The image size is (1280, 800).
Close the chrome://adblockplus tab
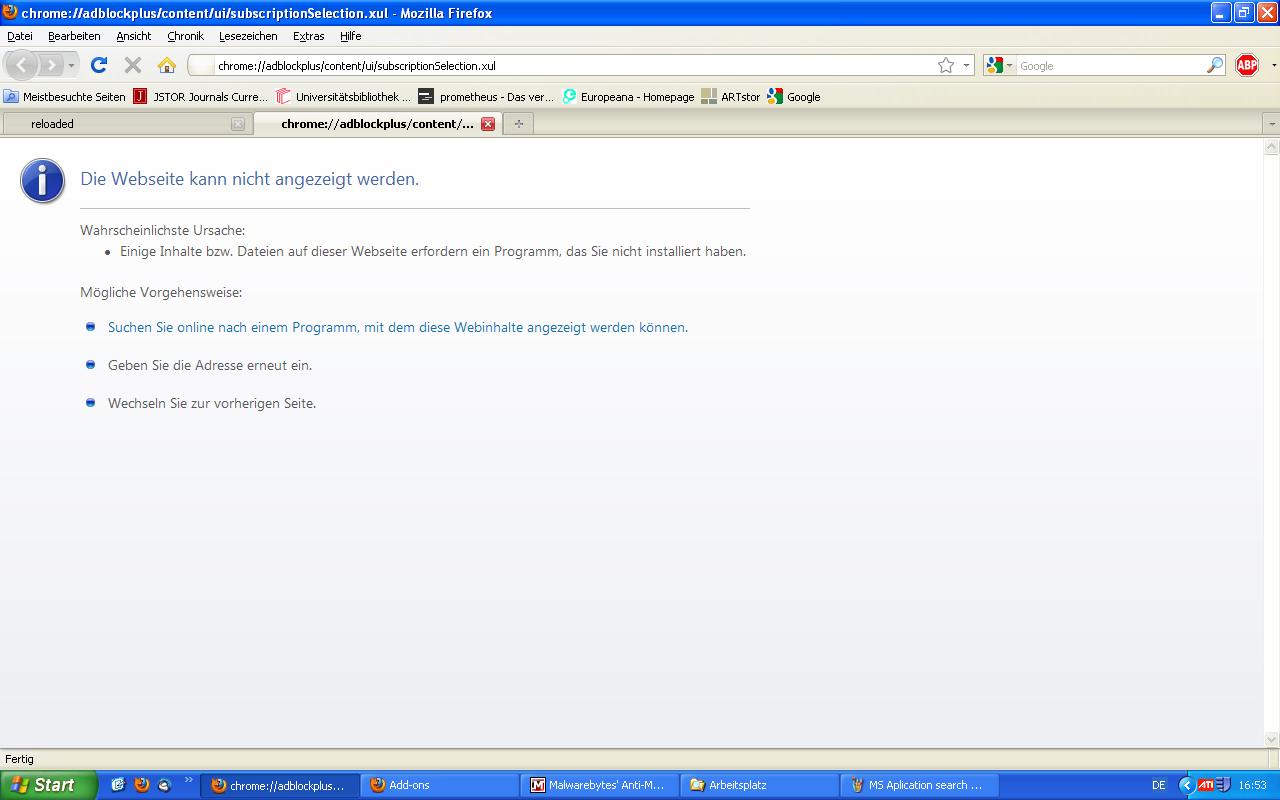pyautogui.click(x=488, y=124)
